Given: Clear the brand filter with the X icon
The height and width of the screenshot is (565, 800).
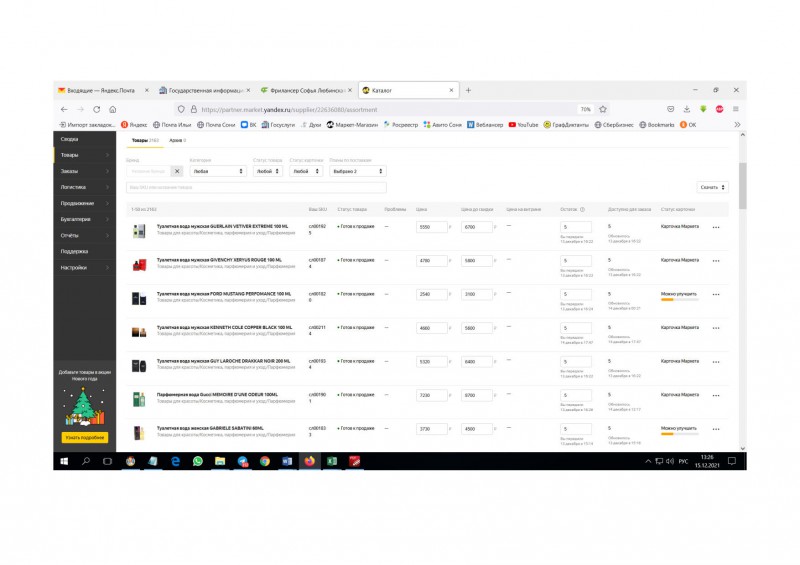Looking at the screenshot, I should click(x=177, y=171).
